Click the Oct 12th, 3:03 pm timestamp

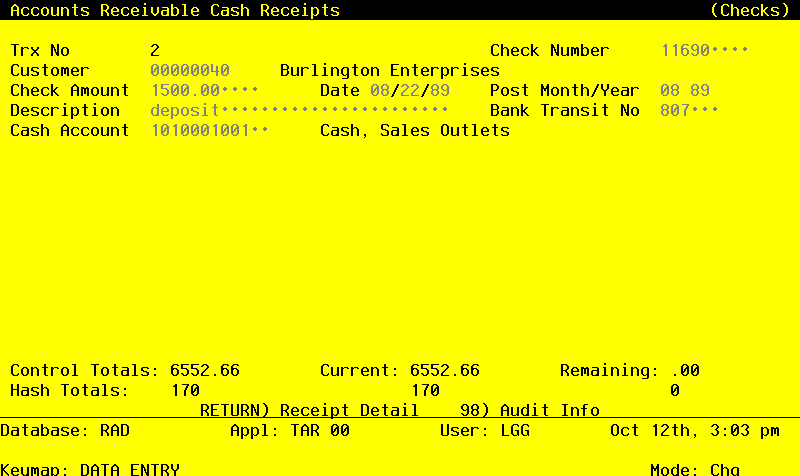(x=695, y=431)
